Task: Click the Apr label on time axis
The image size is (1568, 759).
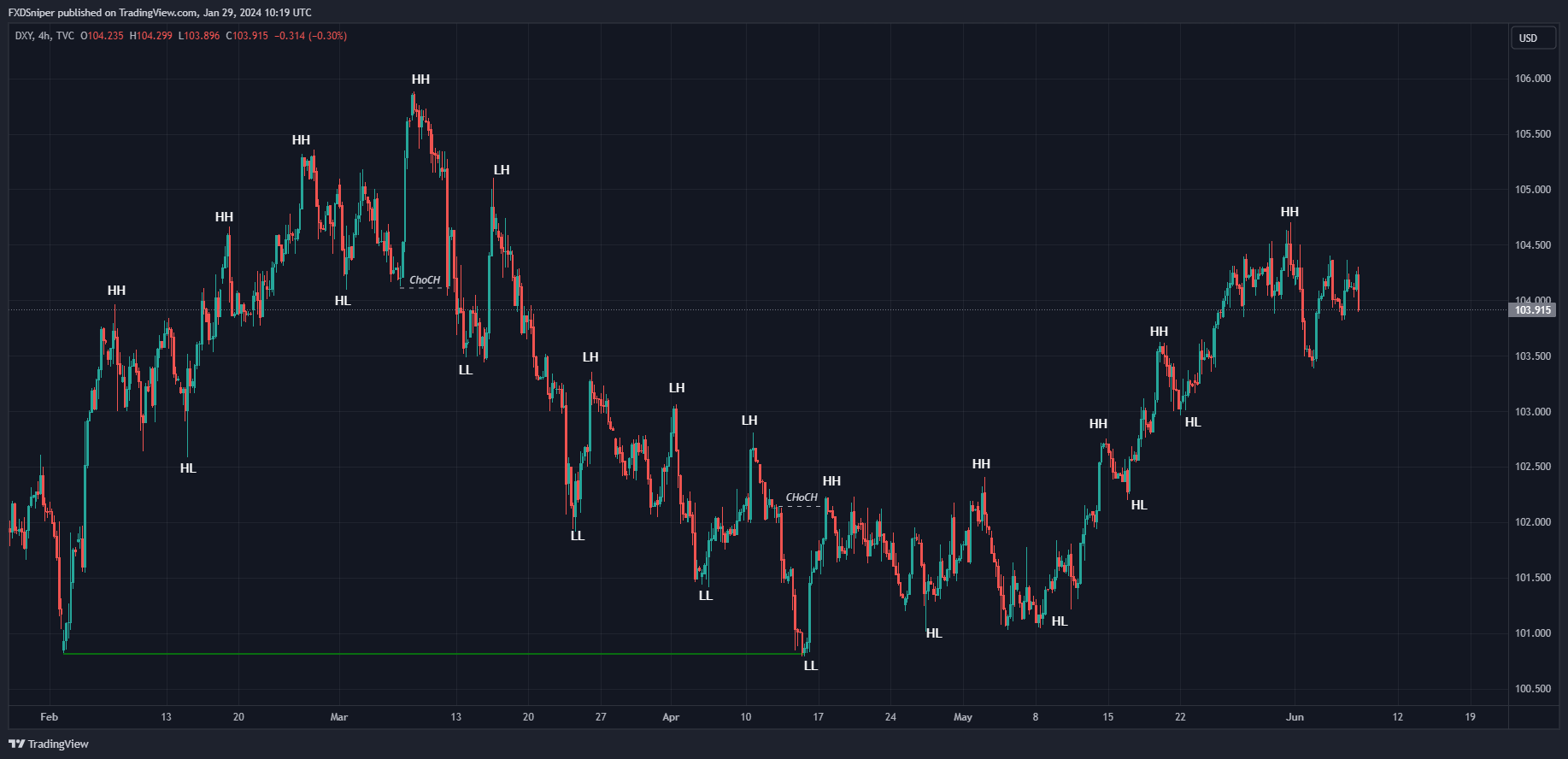Action: click(671, 717)
